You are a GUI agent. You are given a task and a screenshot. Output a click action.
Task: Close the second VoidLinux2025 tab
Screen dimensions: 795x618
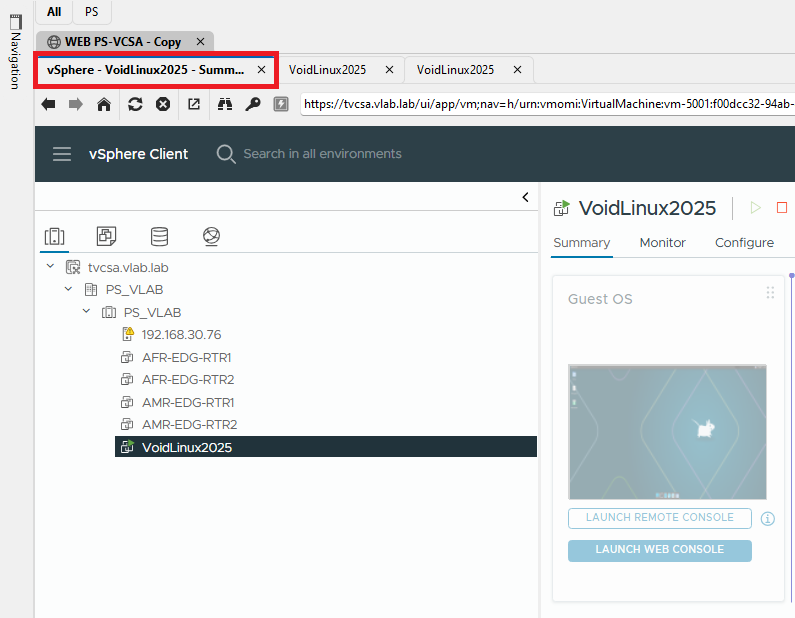[x=389, y=70]
